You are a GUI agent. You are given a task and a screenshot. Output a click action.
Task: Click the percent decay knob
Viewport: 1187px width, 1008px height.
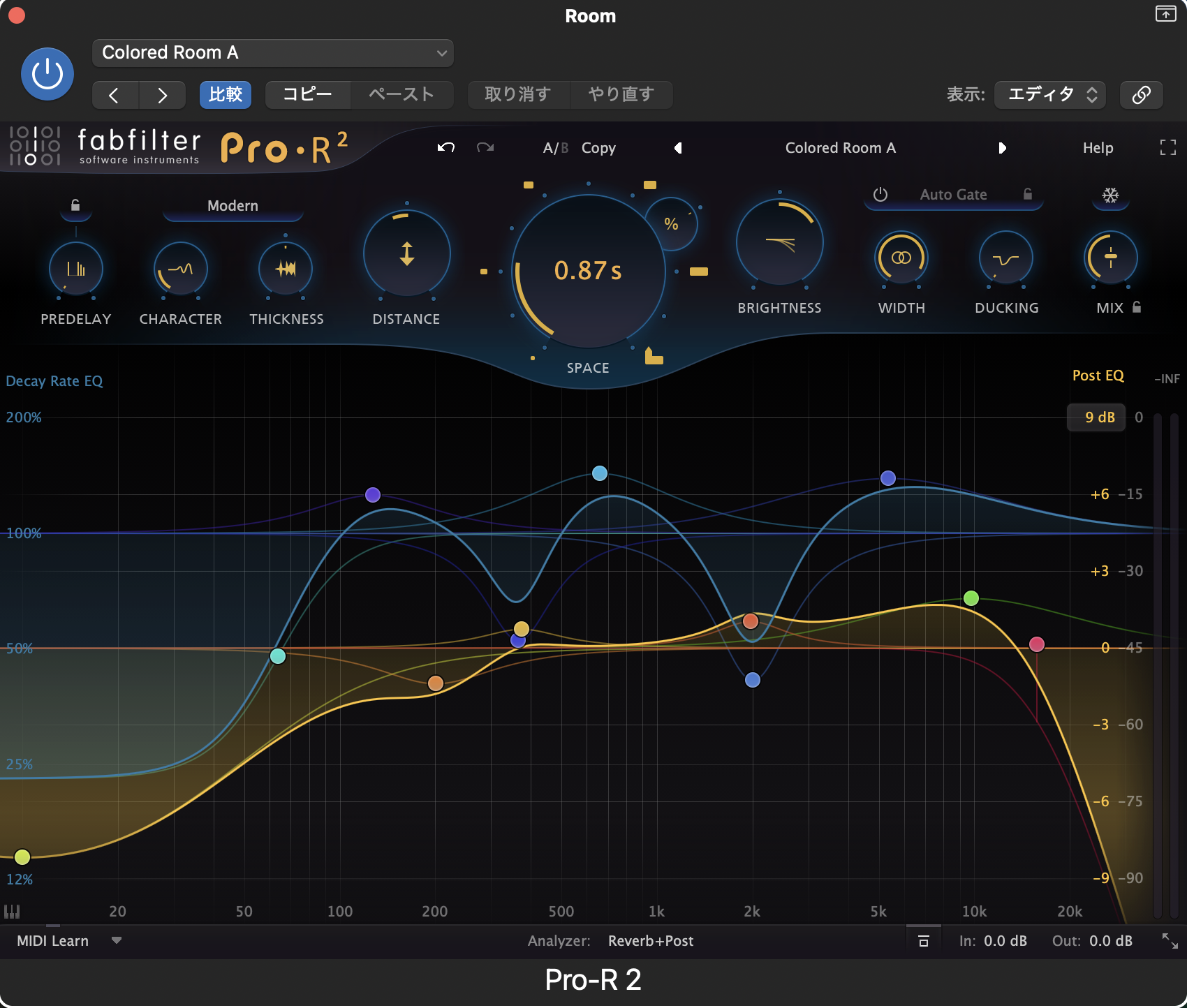tap(671, 224)
